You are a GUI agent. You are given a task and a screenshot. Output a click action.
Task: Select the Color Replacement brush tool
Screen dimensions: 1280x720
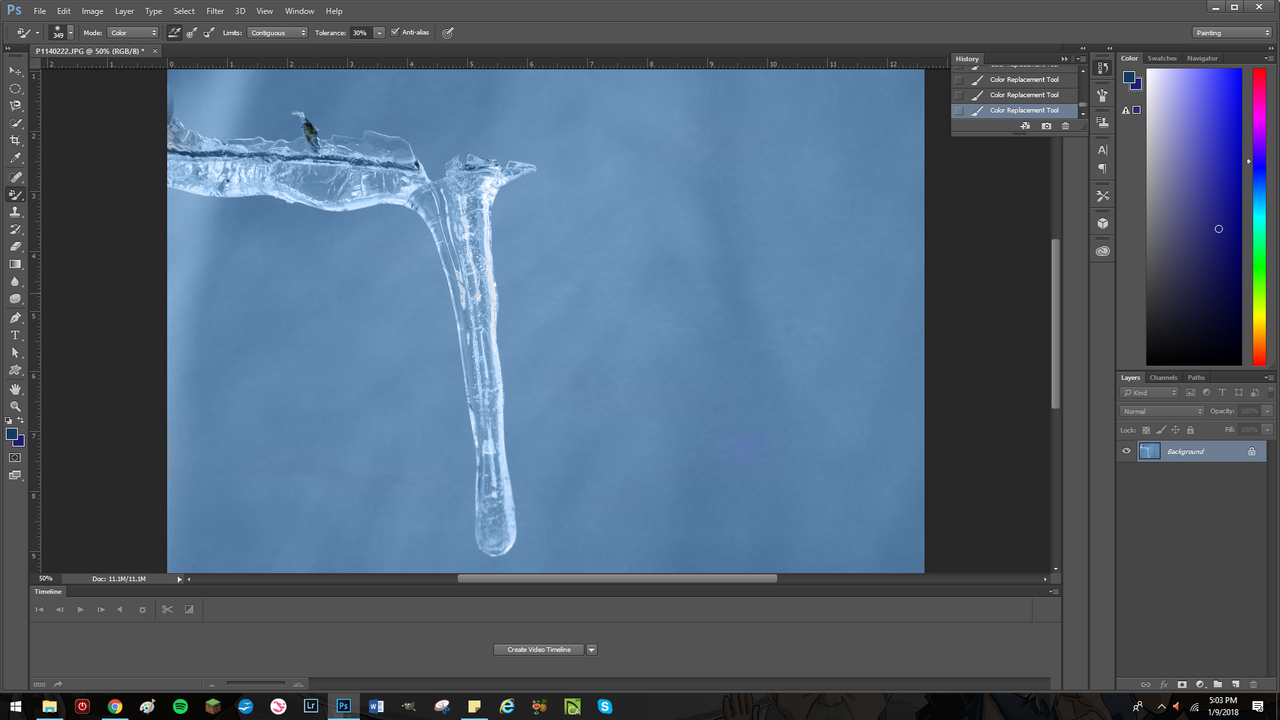click(x=15, y=195)
